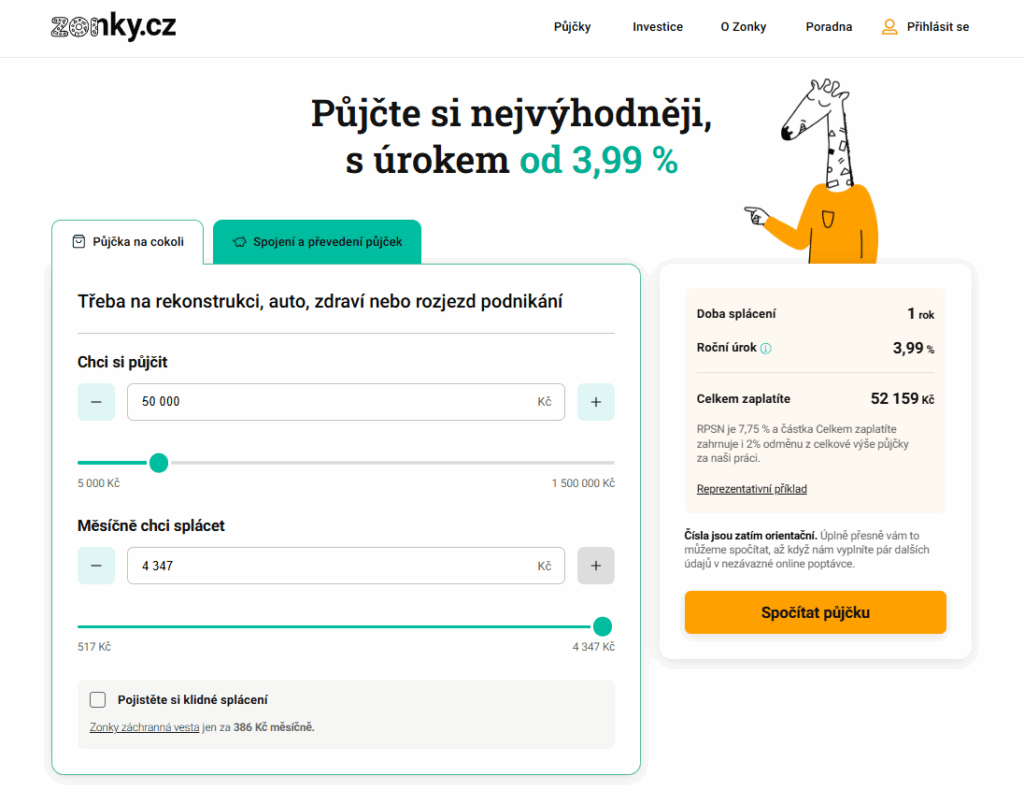Viewport: 1024px width, 804px height.
Task: Click the zonky.cz logo
Action: pos(113,27)
